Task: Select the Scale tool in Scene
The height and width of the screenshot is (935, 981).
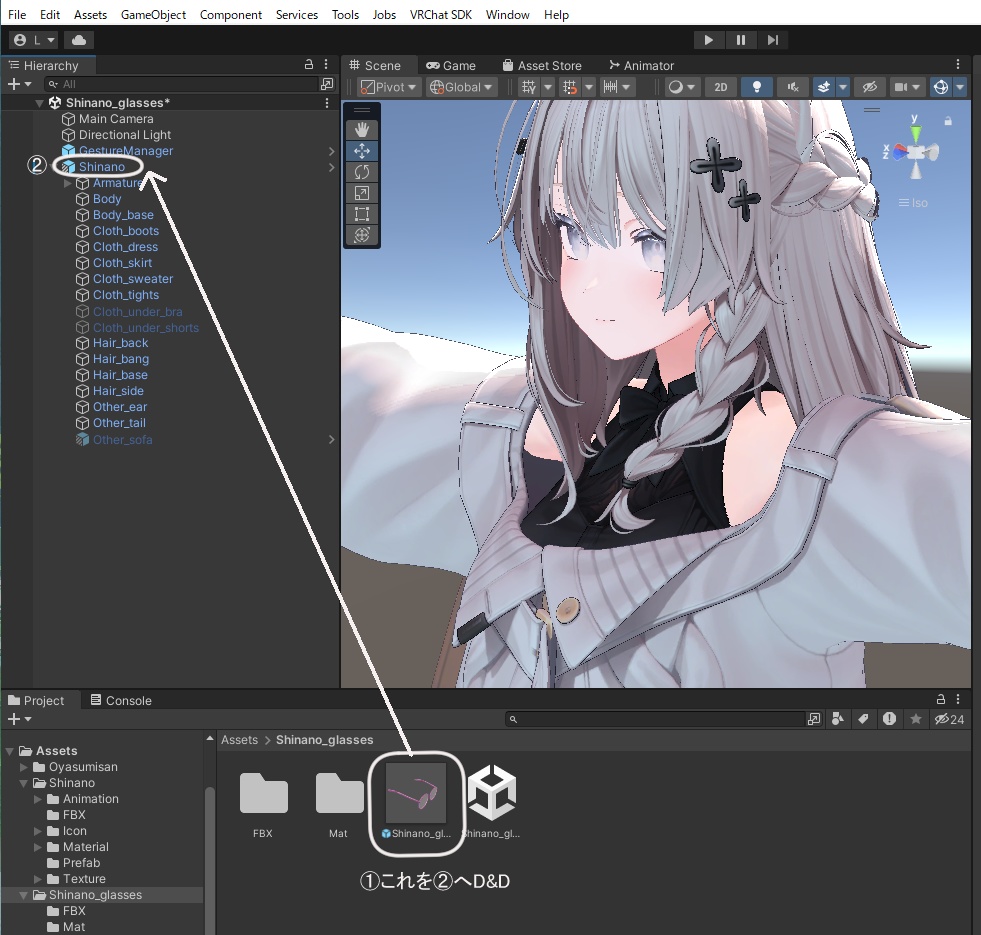Action: [362, 193]
